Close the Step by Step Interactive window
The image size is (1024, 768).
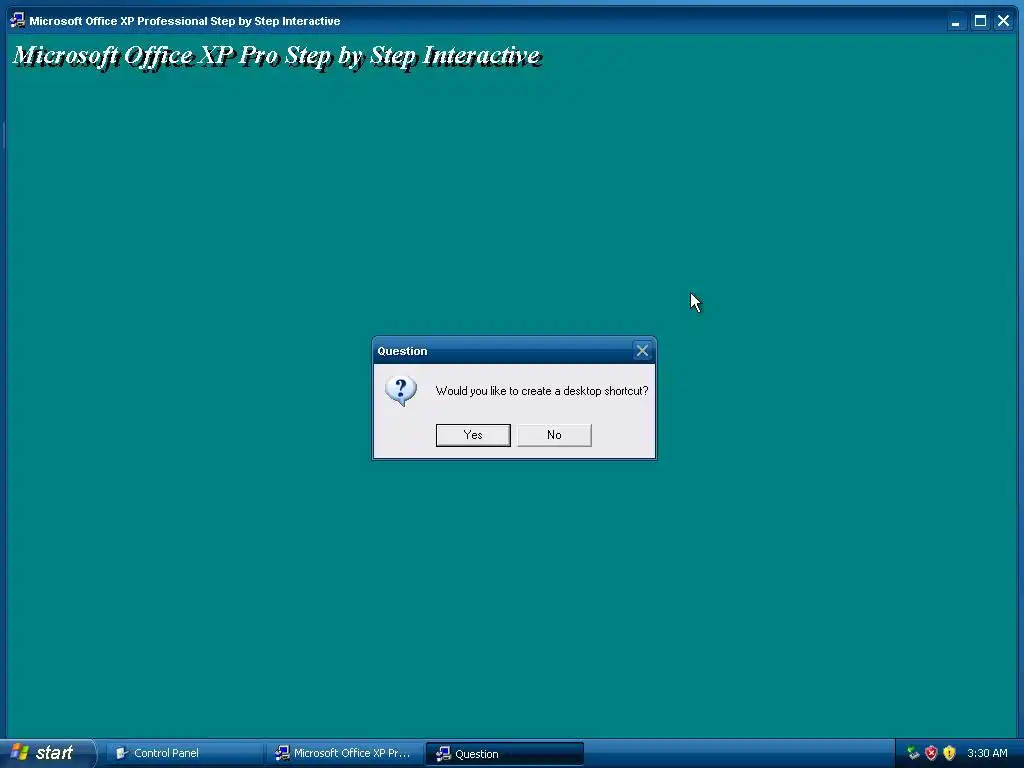[x=1004, y=21]
